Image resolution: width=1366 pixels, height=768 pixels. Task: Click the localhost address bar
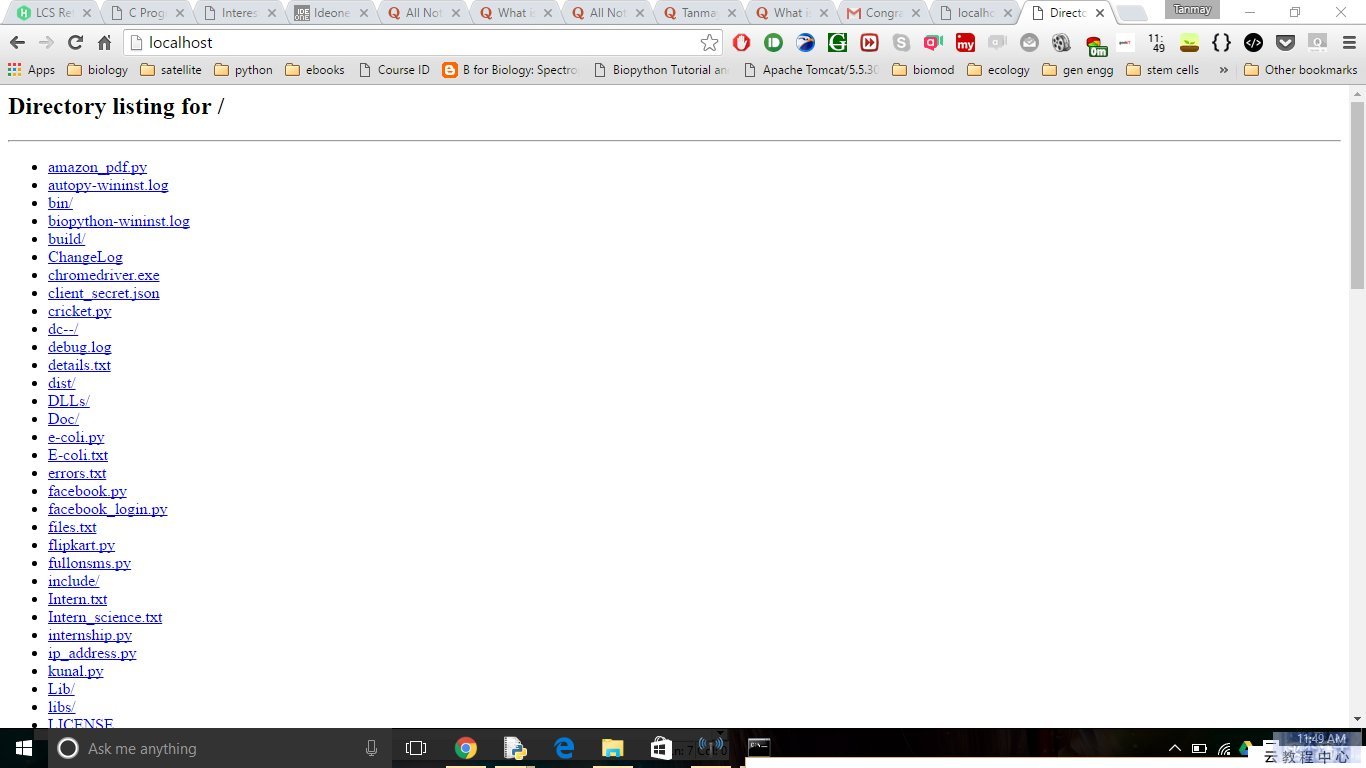pos(420,43)
